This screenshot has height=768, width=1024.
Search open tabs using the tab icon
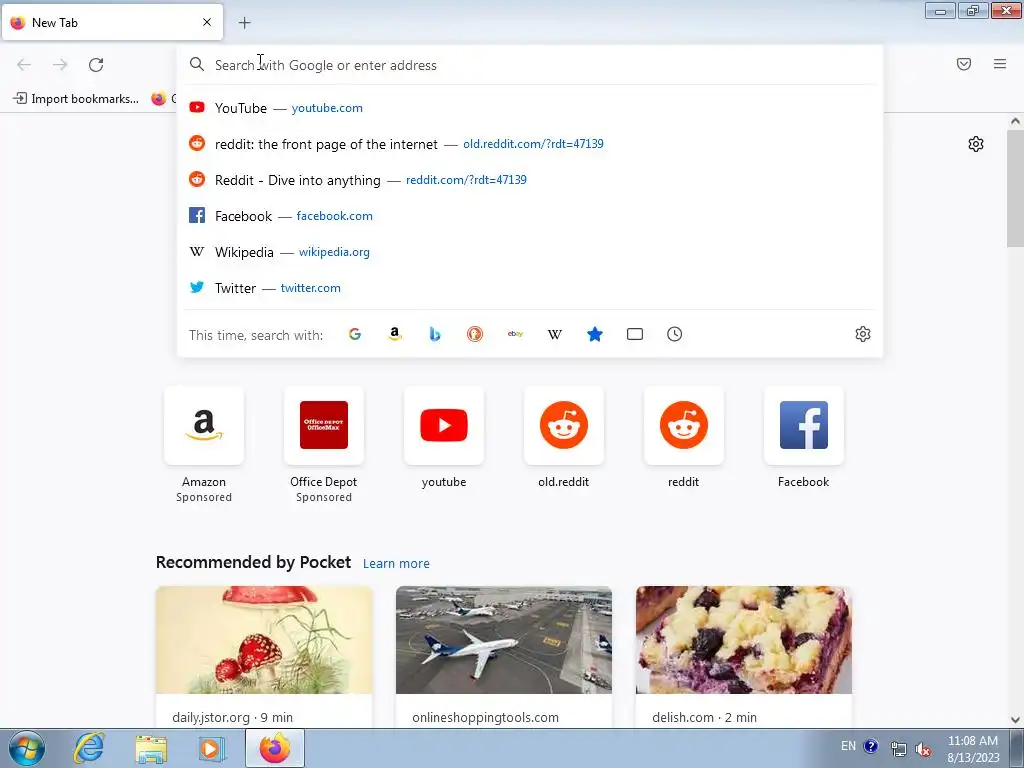[x=635, y=334]
